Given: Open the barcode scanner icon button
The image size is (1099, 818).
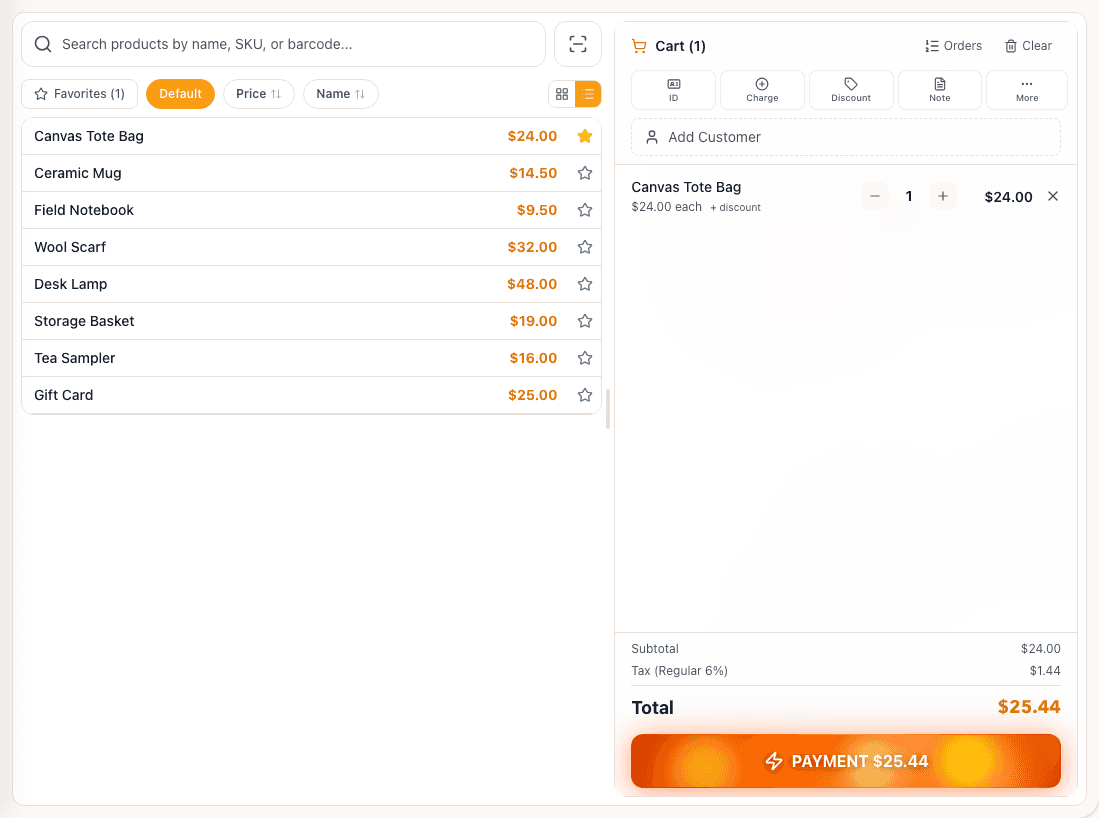Looking at the screenshot, I should 578,44.
